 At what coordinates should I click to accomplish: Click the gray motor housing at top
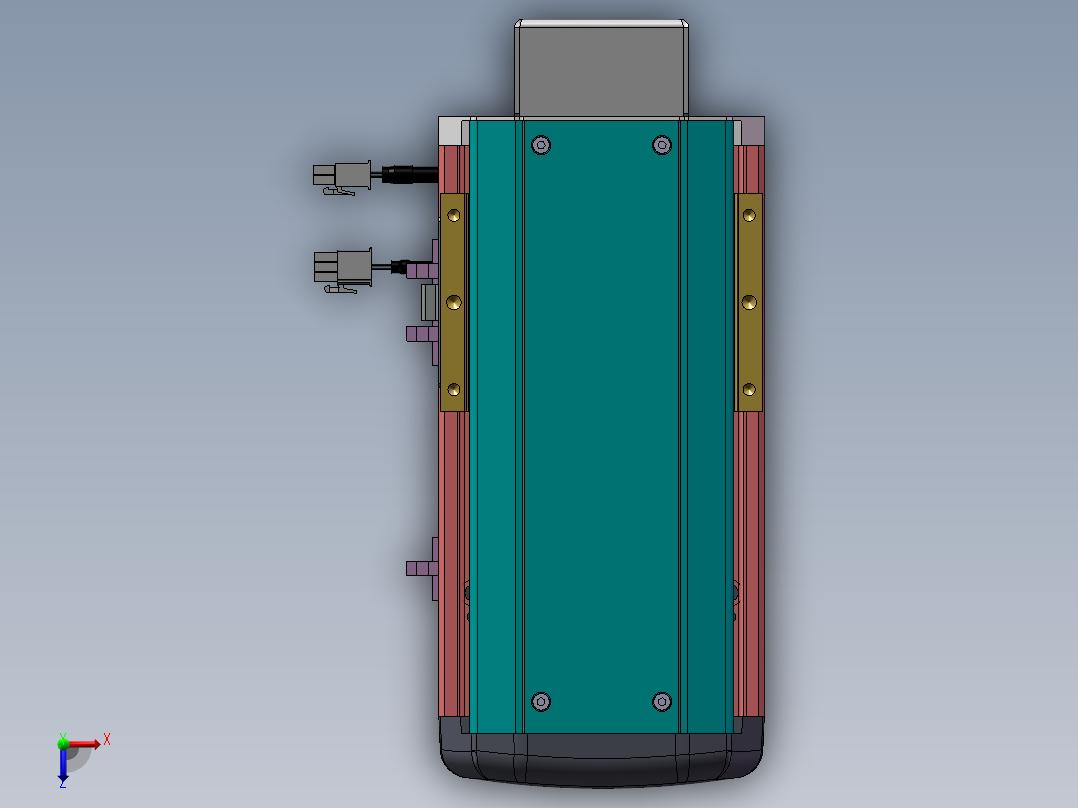(x=601, y=68)
